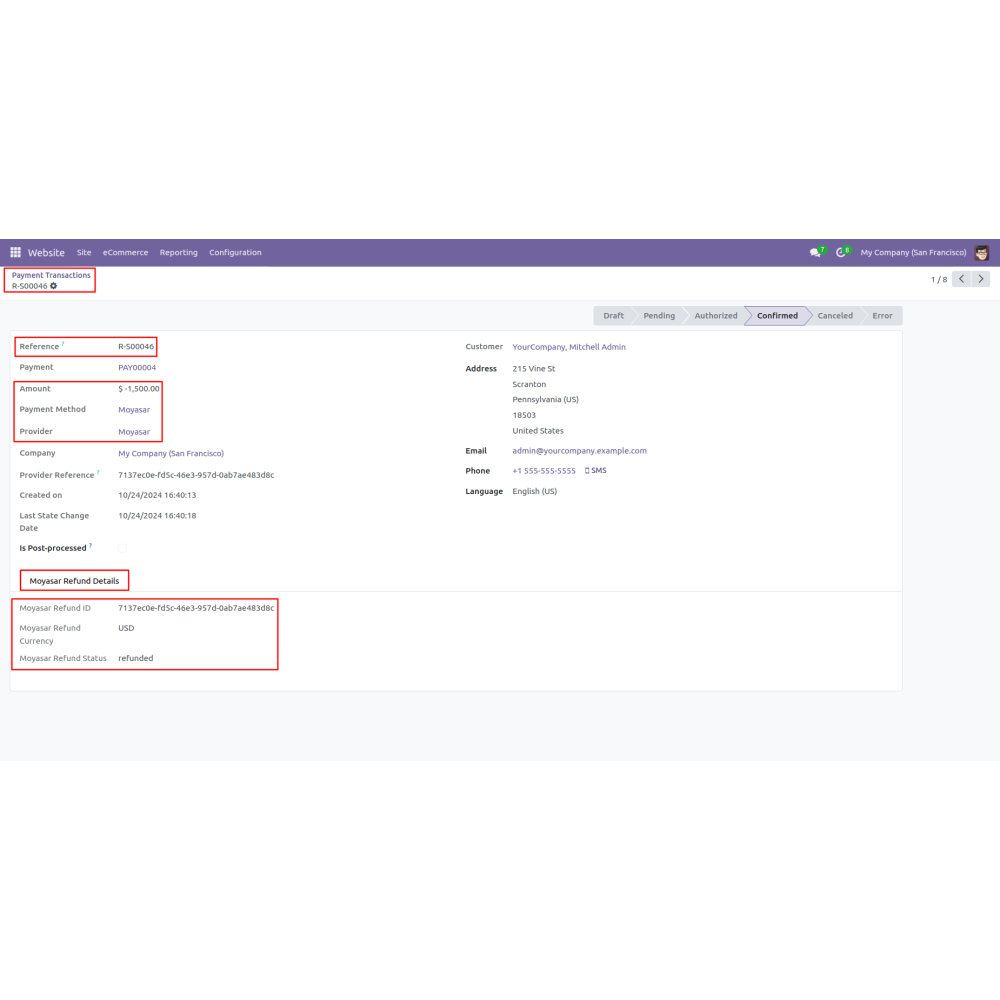Select the Error status stage
This screenshot has height=1000, width=1000.
click(882, 316)
